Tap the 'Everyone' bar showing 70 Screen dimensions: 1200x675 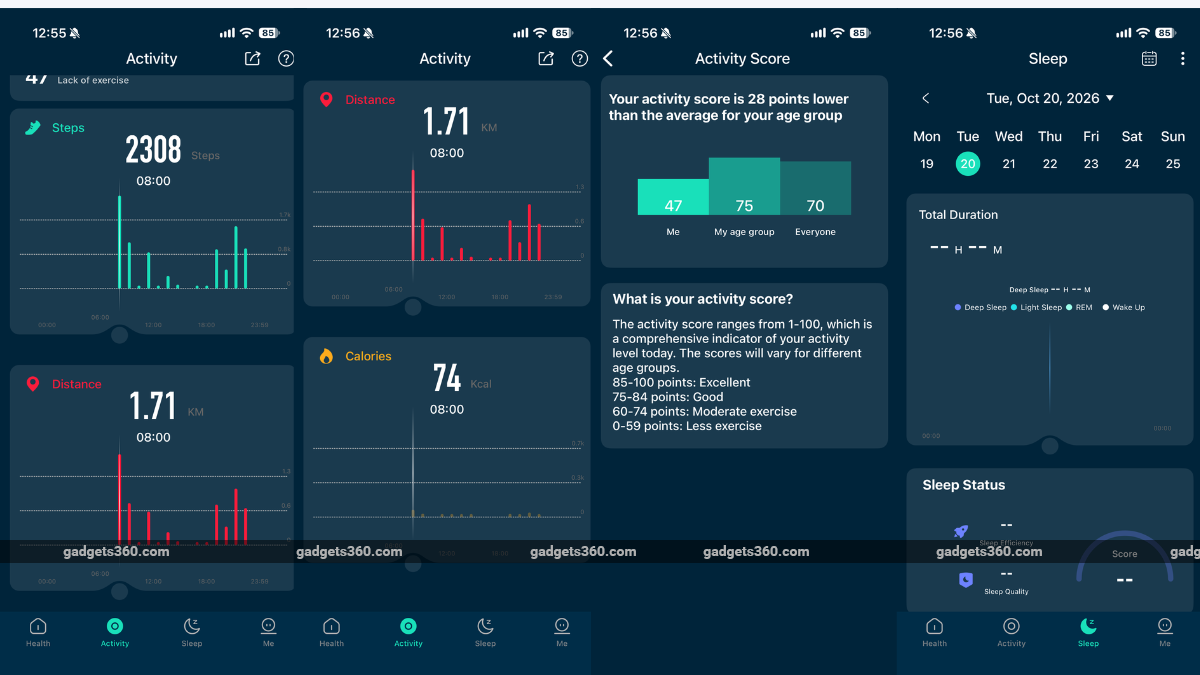(x=816, y=188)
